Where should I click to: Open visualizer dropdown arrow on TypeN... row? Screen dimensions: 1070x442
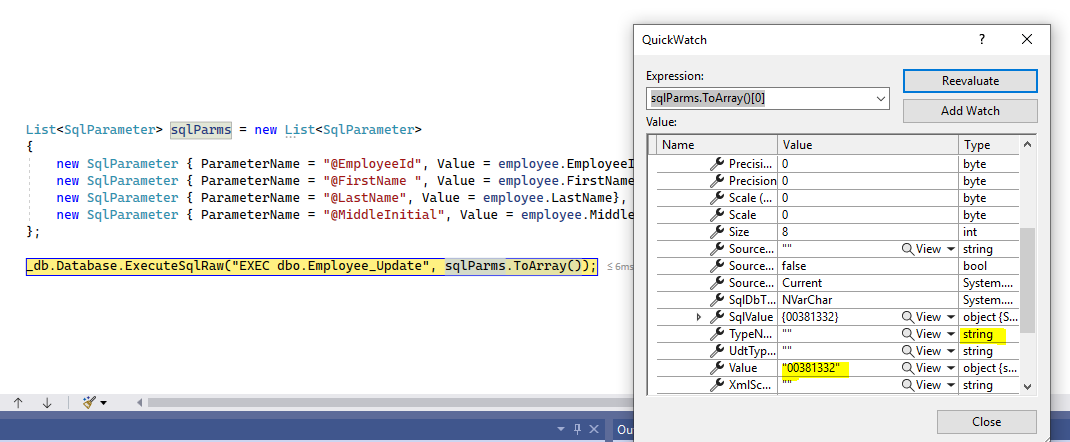pos(951,334)
